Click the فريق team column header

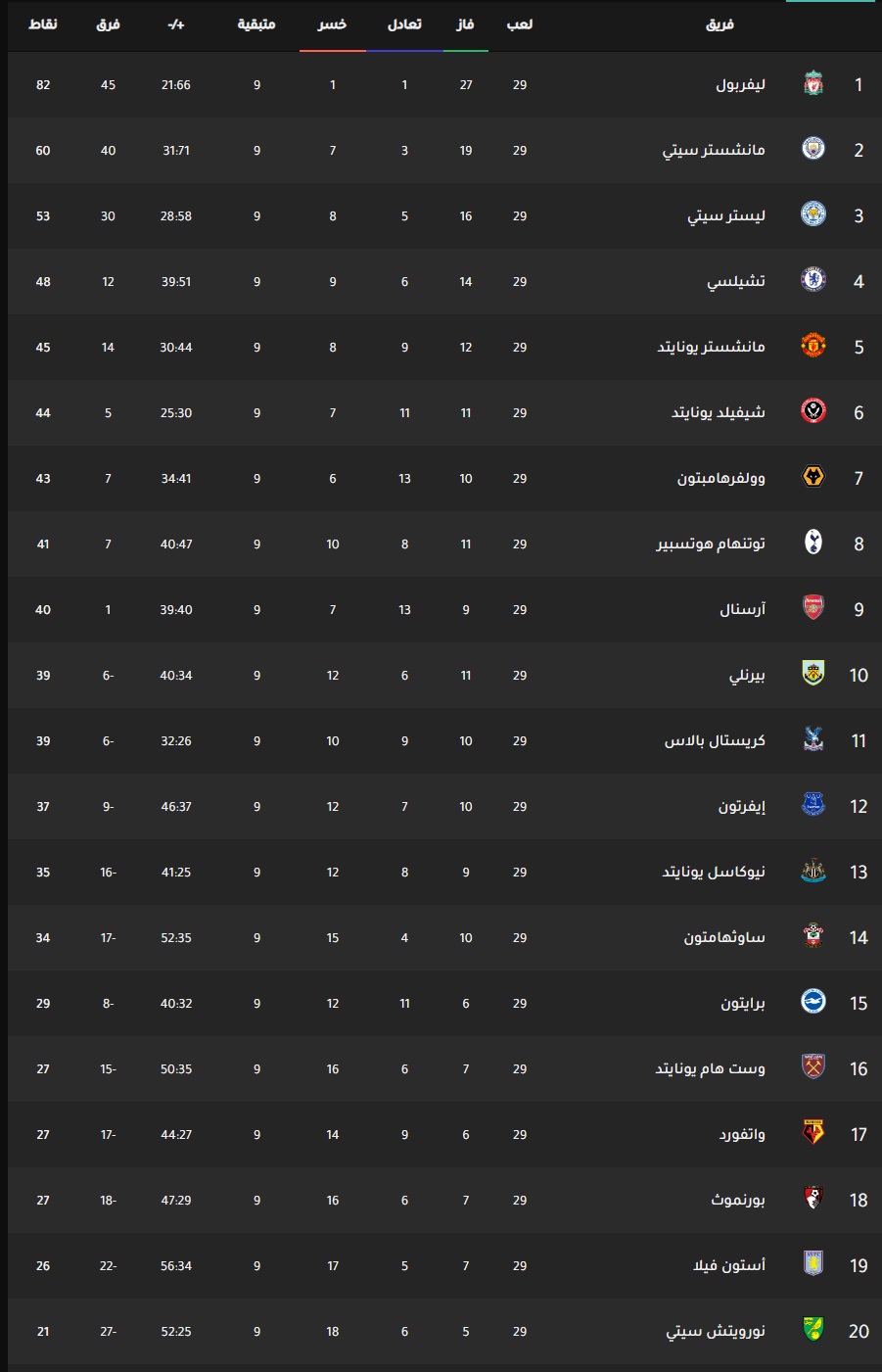(720, 24)
